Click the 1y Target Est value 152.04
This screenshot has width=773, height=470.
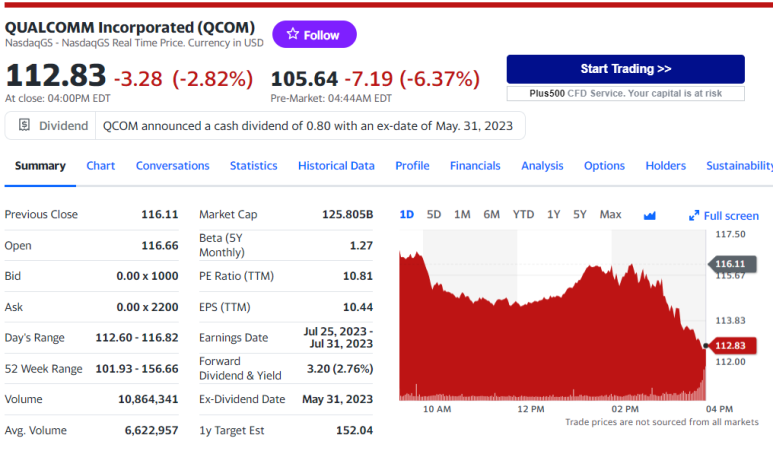(354, 430)
